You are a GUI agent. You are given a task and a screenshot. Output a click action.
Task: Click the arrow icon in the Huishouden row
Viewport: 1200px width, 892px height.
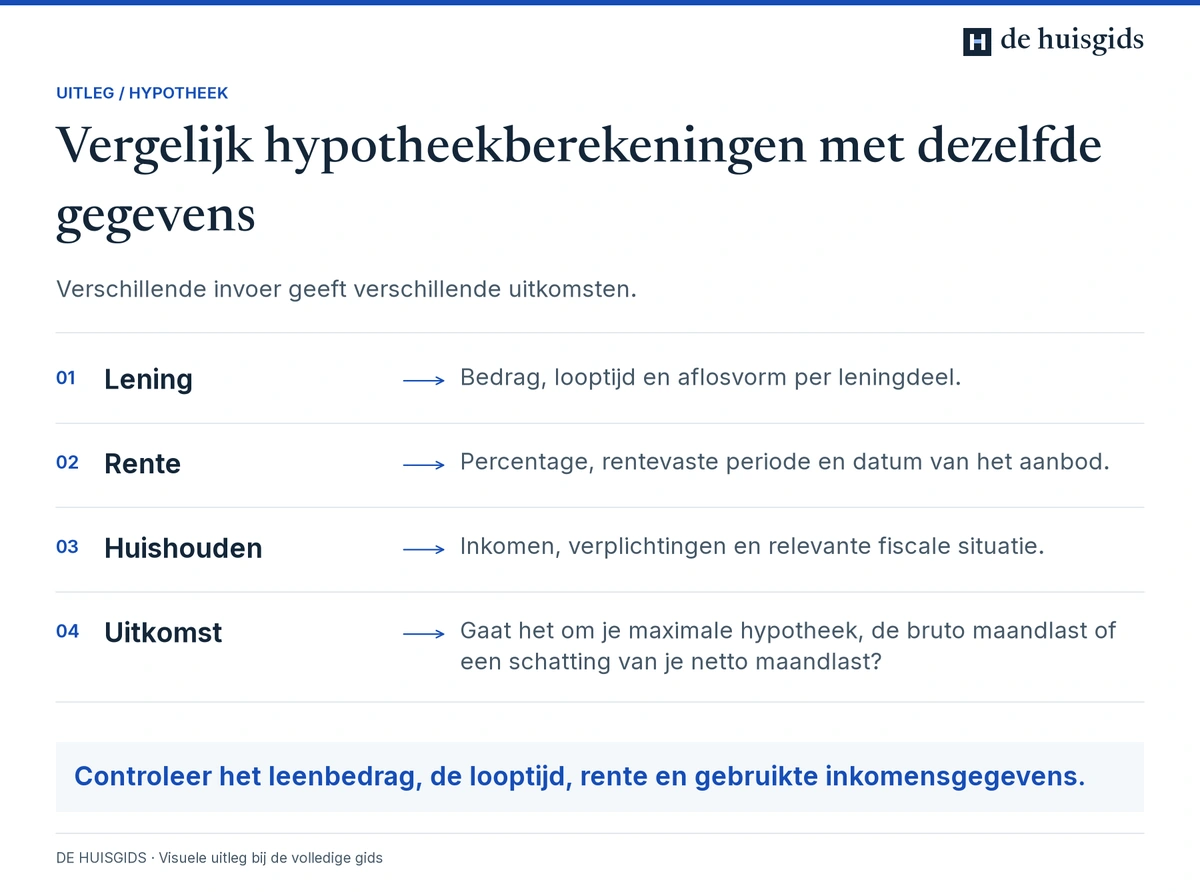click(423, 549)
